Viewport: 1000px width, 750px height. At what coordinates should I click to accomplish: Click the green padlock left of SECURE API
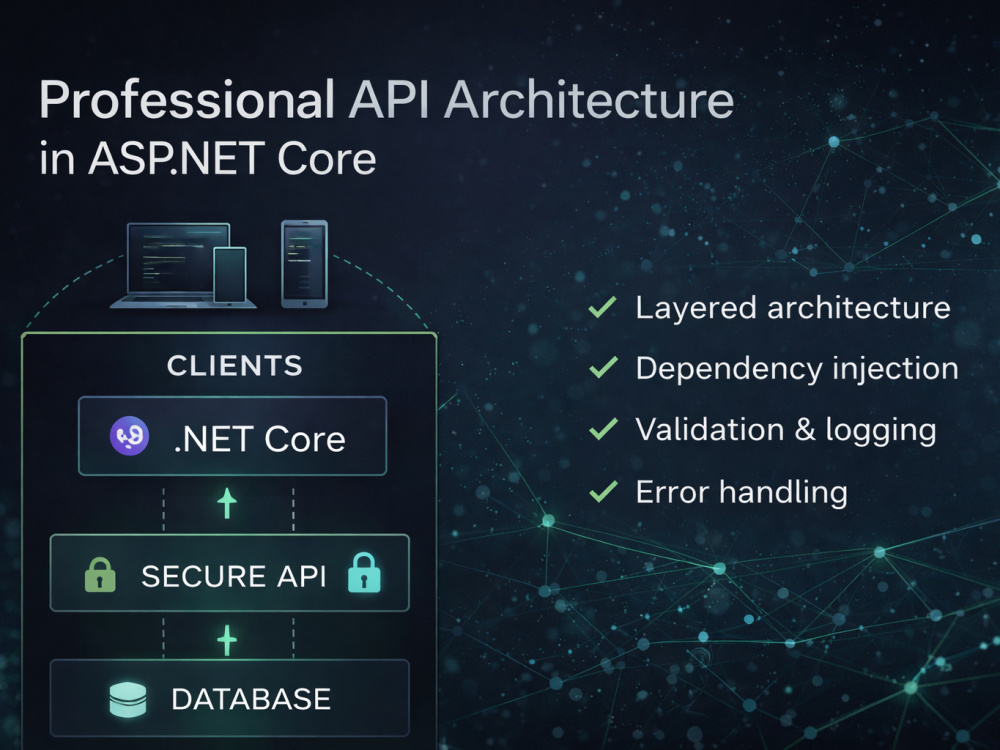click(100, 575)
